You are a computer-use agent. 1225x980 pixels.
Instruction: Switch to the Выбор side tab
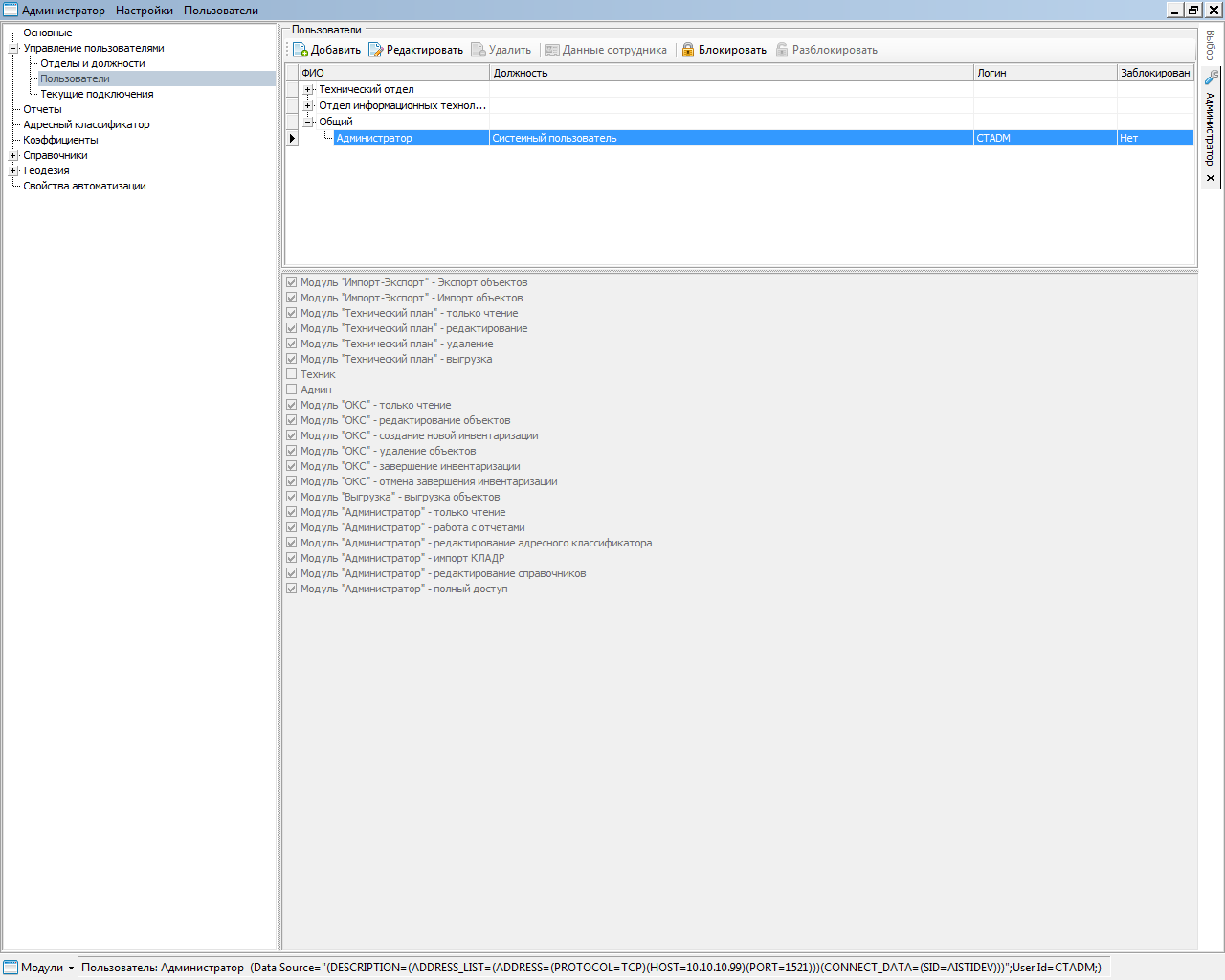coord(1211,45)
